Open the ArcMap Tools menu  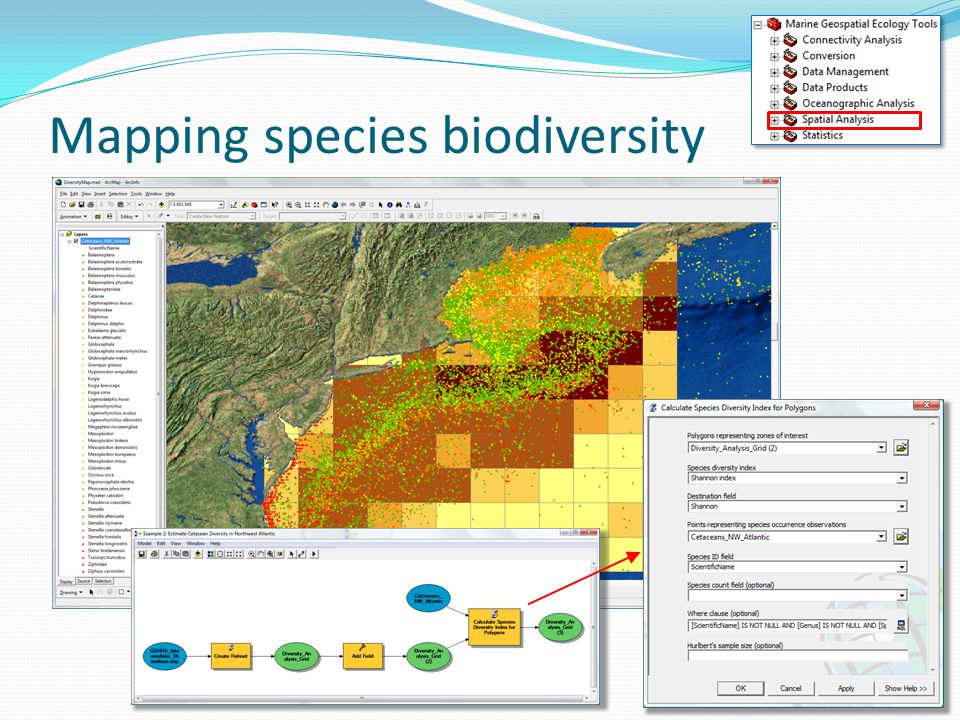pos(136,193)
